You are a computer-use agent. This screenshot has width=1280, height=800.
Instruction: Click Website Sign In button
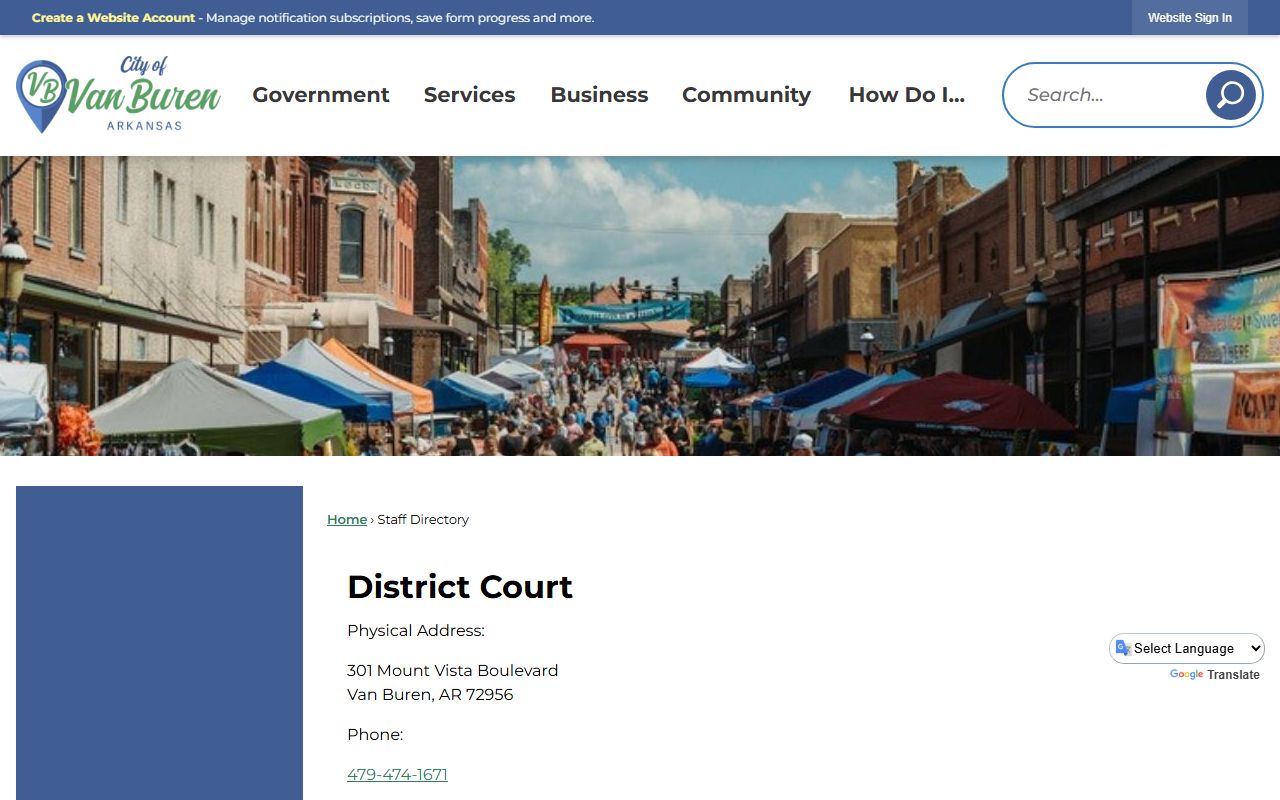pyautogui.click(x=1190, y=18)
